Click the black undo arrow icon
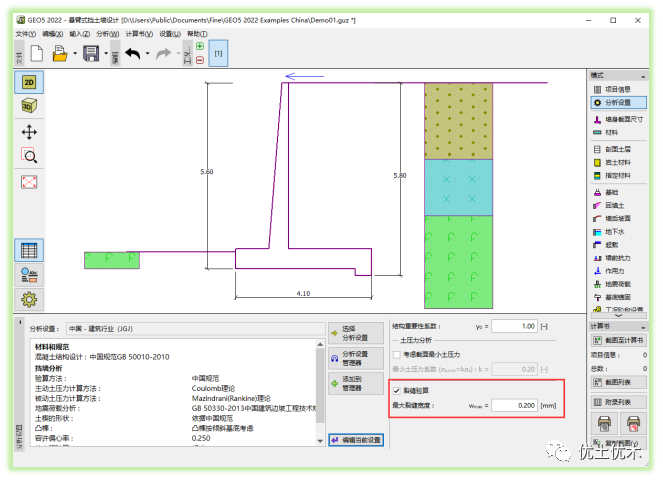The image size is (663, 481). click(x=133, y=54)
